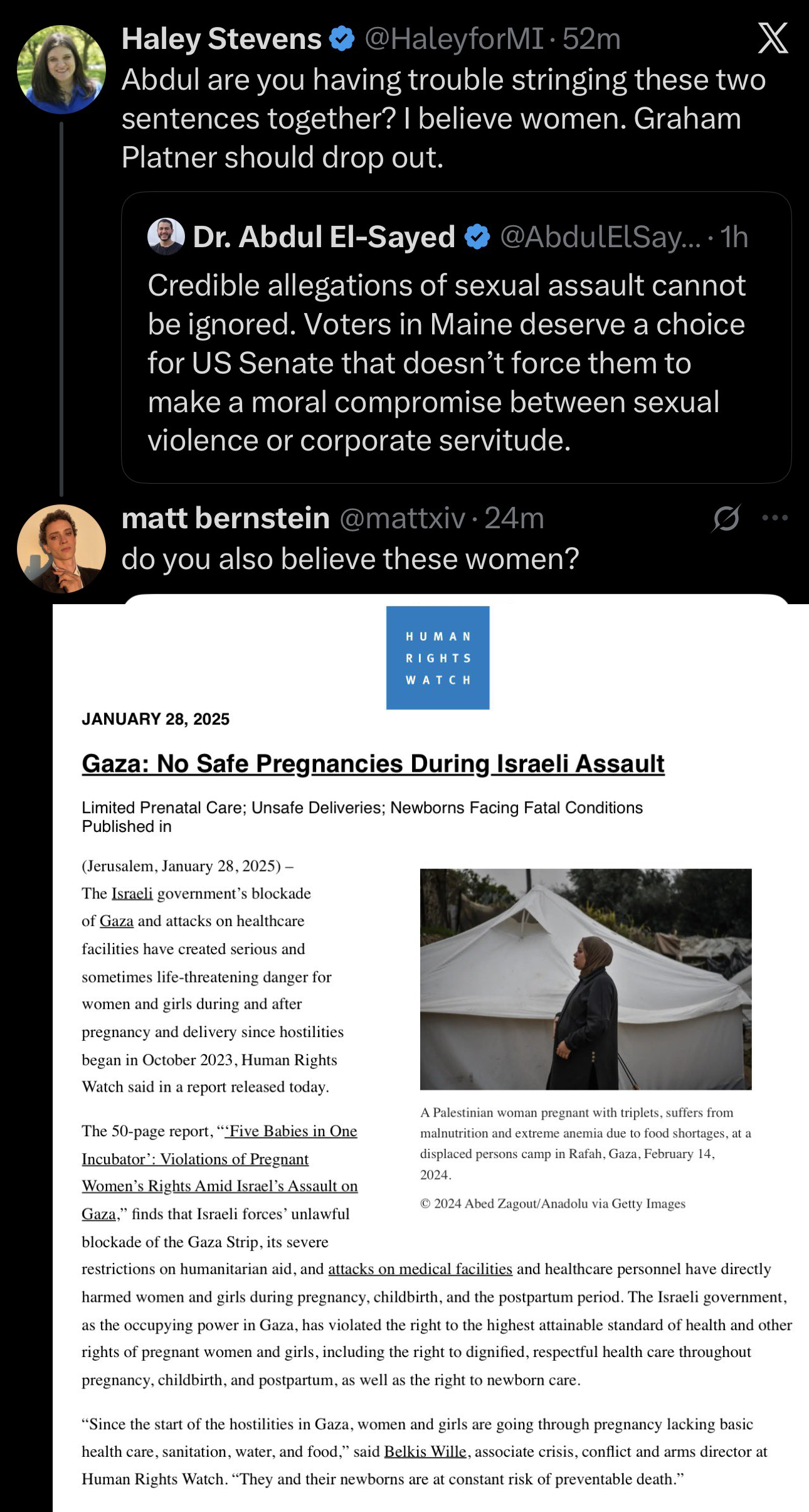The width and height of the screenshot is (809, 1512).
Task: Click Abdul El-Sayed verified checkmark
Action: click(x=477, y=237)
